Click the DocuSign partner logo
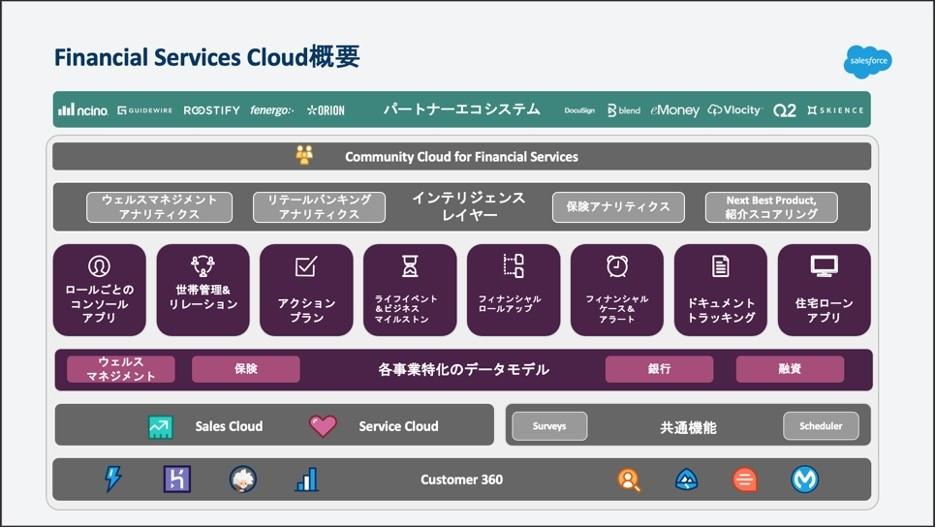This screenshot has height=528, width=936. click(x=580, y=110)
